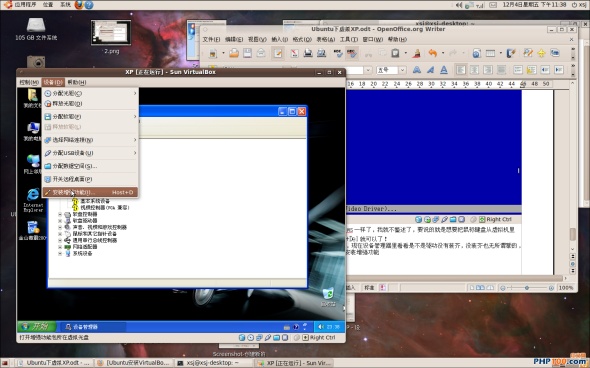Open the 分配光驱 submenu entry
Image resolution: width=590 pixels, height=368 pixels.
pyautogui.click(x=90, y=93)
